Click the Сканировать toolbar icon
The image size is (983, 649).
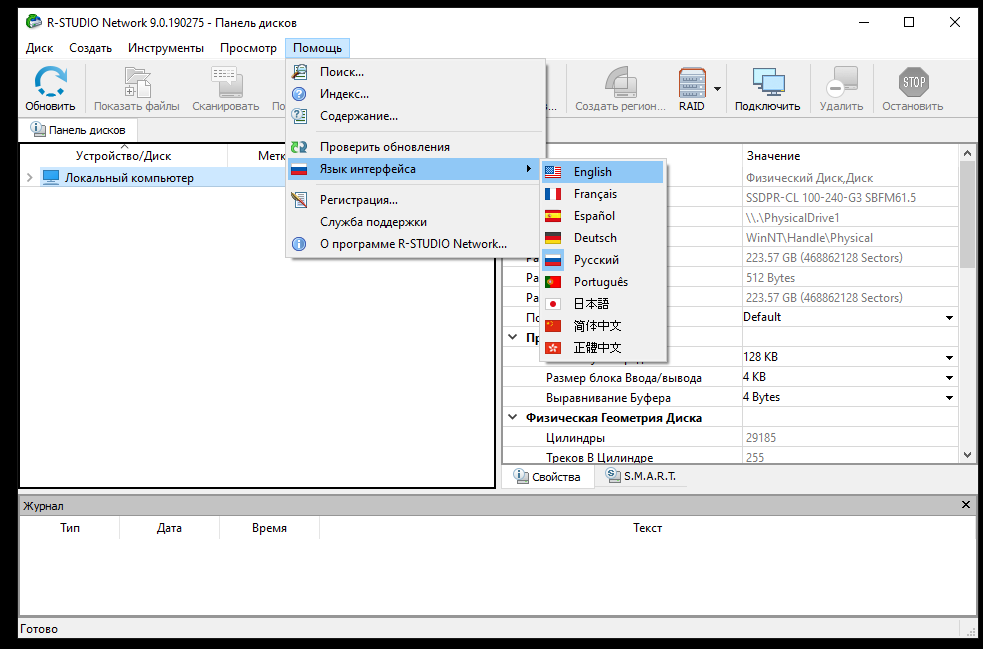coord(226,88)
